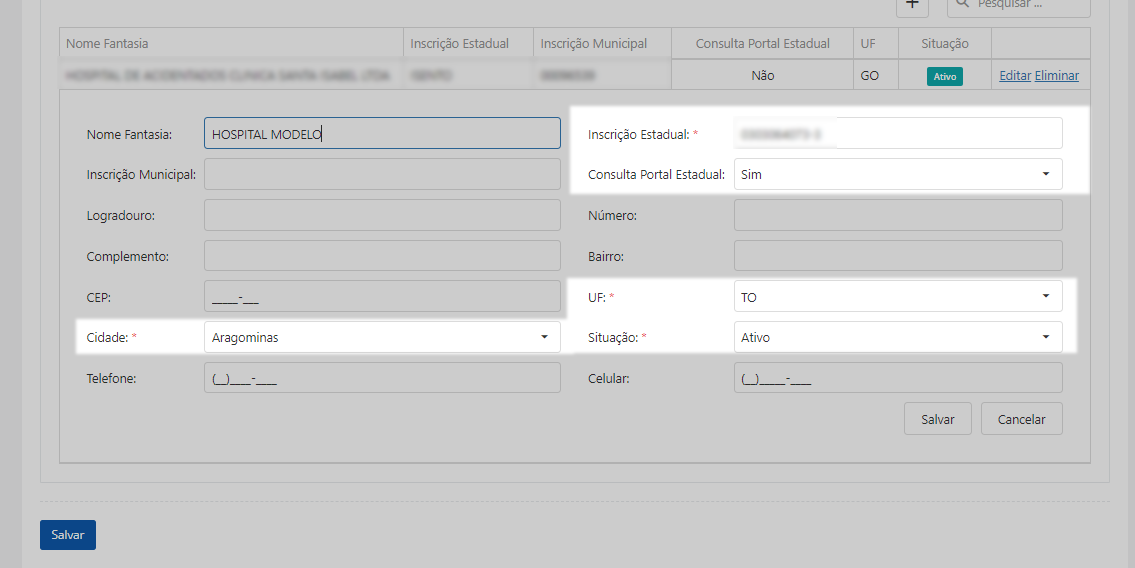Click the Cancelar button
The width and height of the screenshot is (1135, 568).
[1021, 419]
